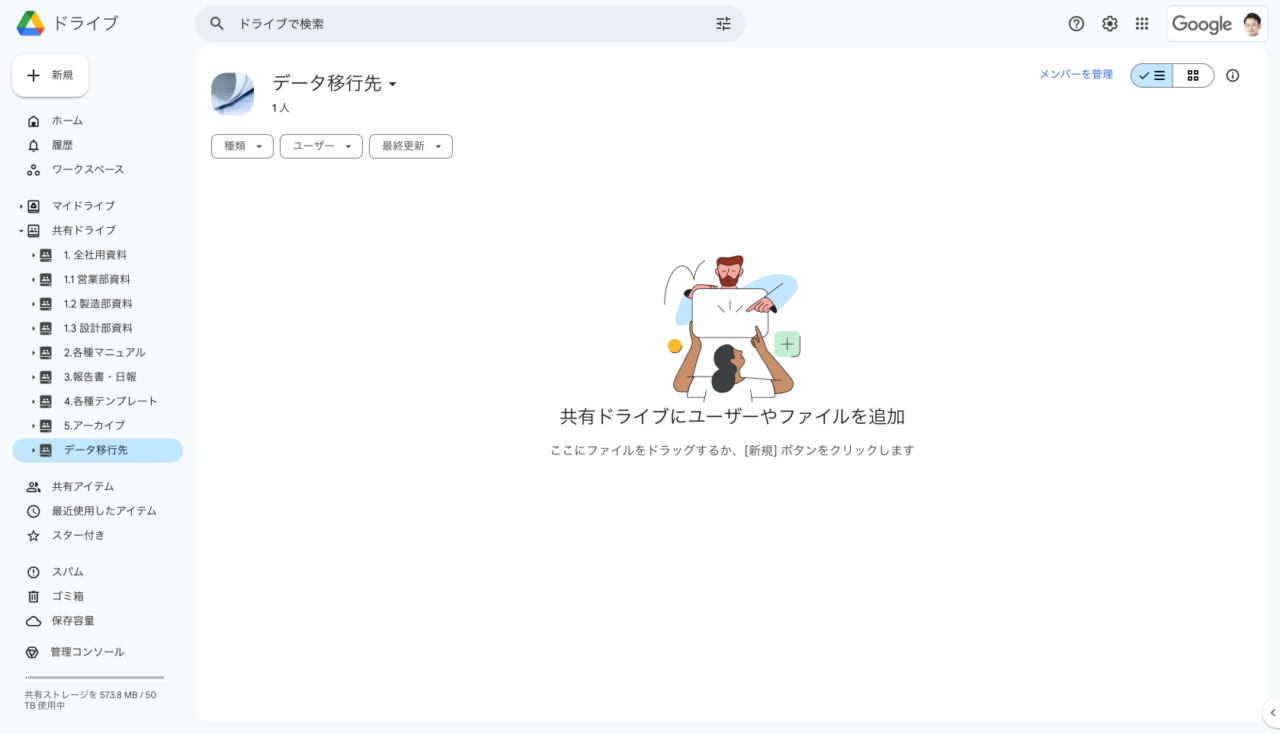Open the 種類 type filter dropdown
Viewport: 1280px width, 734px height.
coord(242,146)
